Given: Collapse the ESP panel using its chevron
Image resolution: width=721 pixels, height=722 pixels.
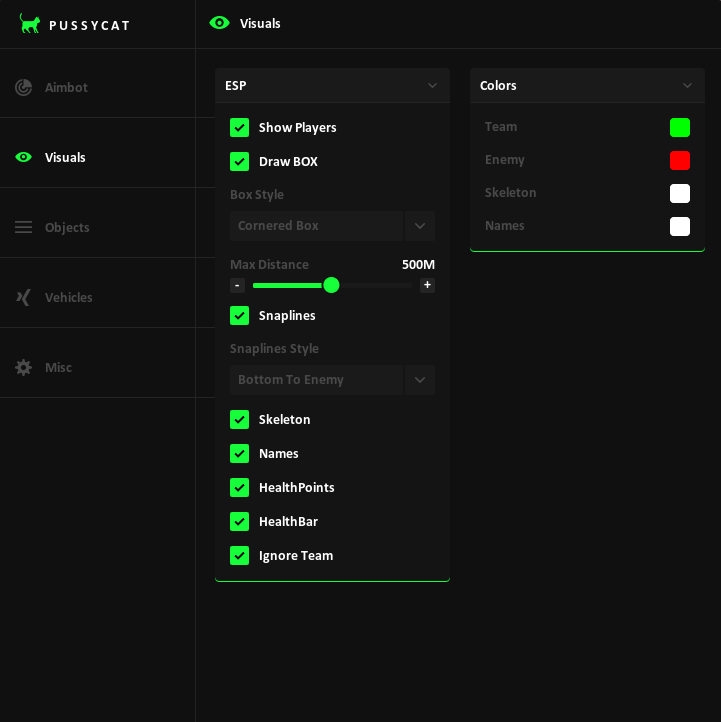Looking at the screenshot, I should (432, 86).
